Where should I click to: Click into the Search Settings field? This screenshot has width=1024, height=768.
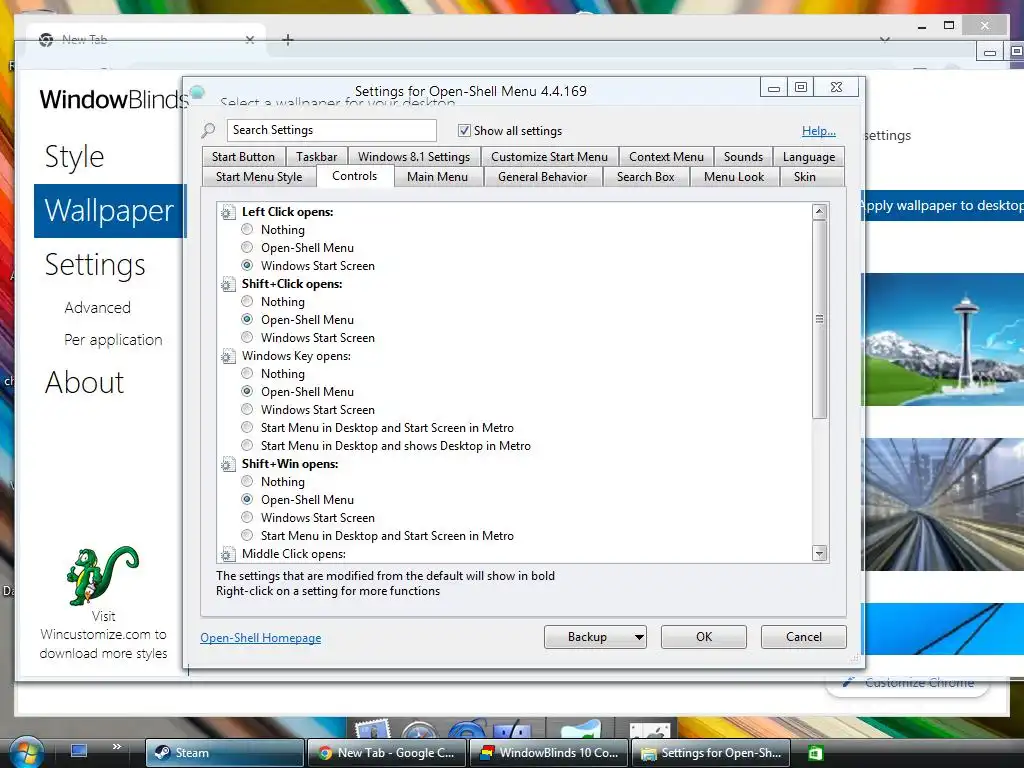[x=332, y=130]
